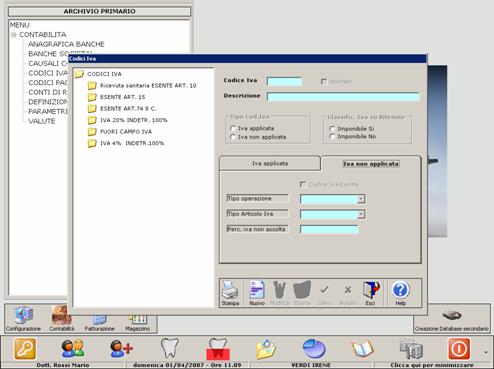Screen dimensions: 494x369
Task: Click the Perc. iva non assolta field
Action: tap(329, 230)
